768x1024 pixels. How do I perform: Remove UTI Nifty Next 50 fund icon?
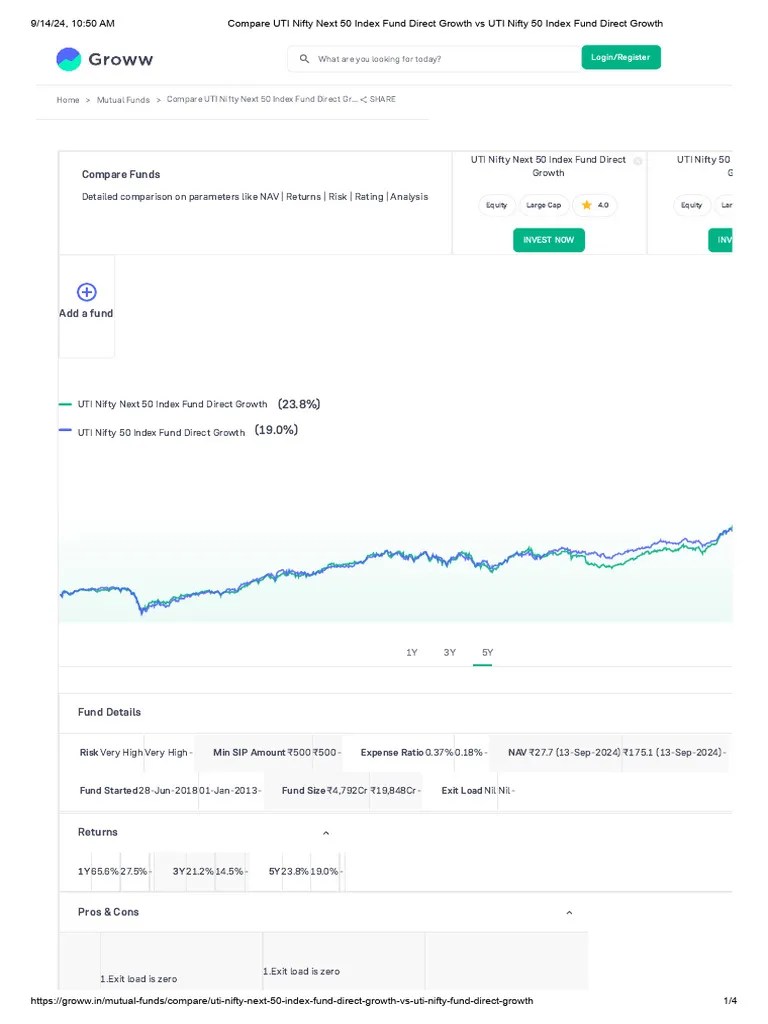pyautogui.click(x=638, y=161)
